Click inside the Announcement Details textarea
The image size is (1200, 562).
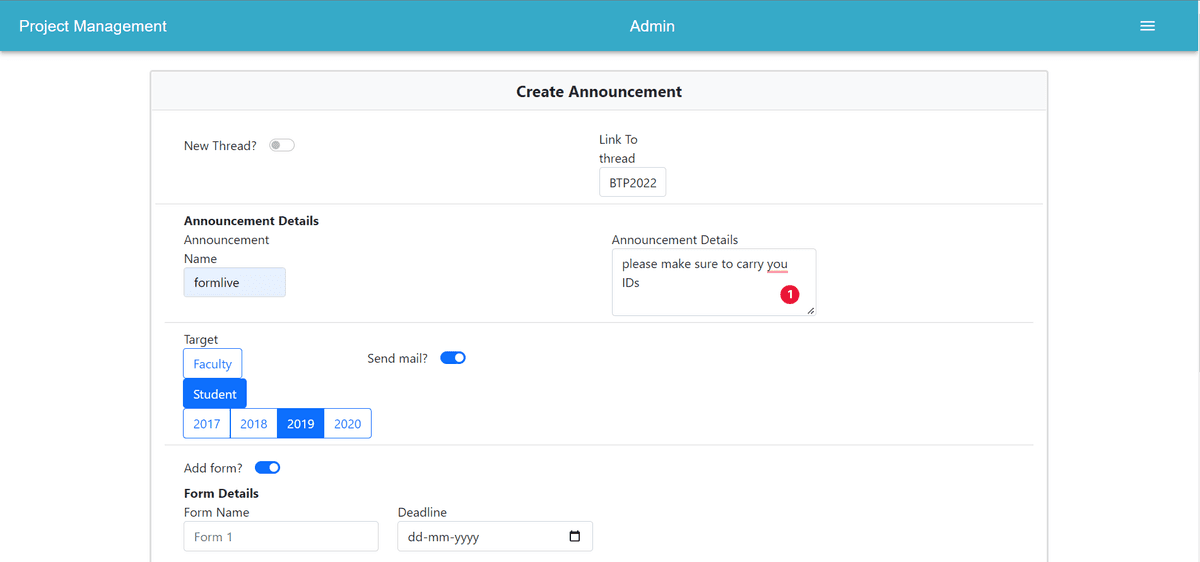(x=714, y=282)
